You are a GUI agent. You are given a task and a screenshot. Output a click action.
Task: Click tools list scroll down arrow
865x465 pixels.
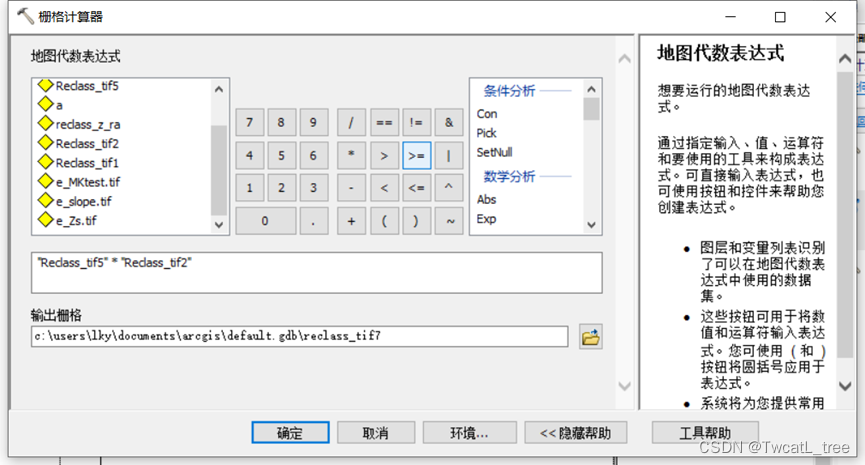click(x=591, y=225)
